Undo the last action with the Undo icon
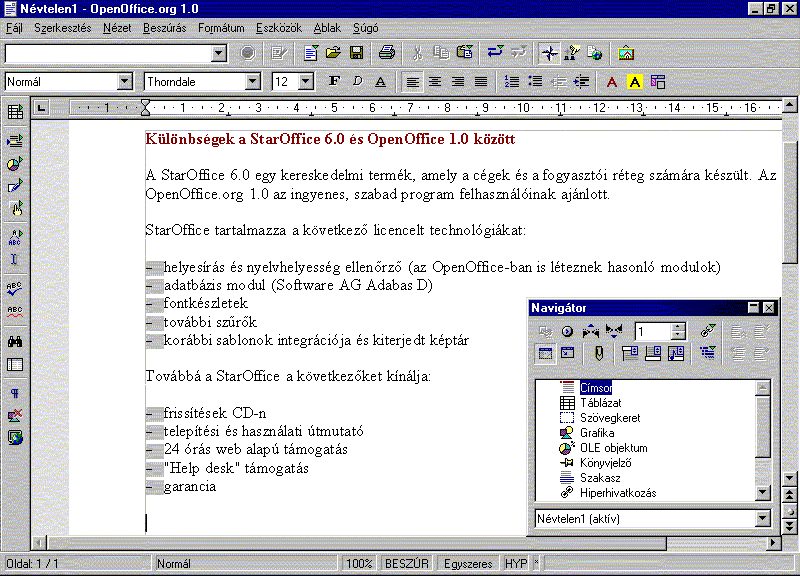This screenshot has height=576, width=800. point(495,53)
